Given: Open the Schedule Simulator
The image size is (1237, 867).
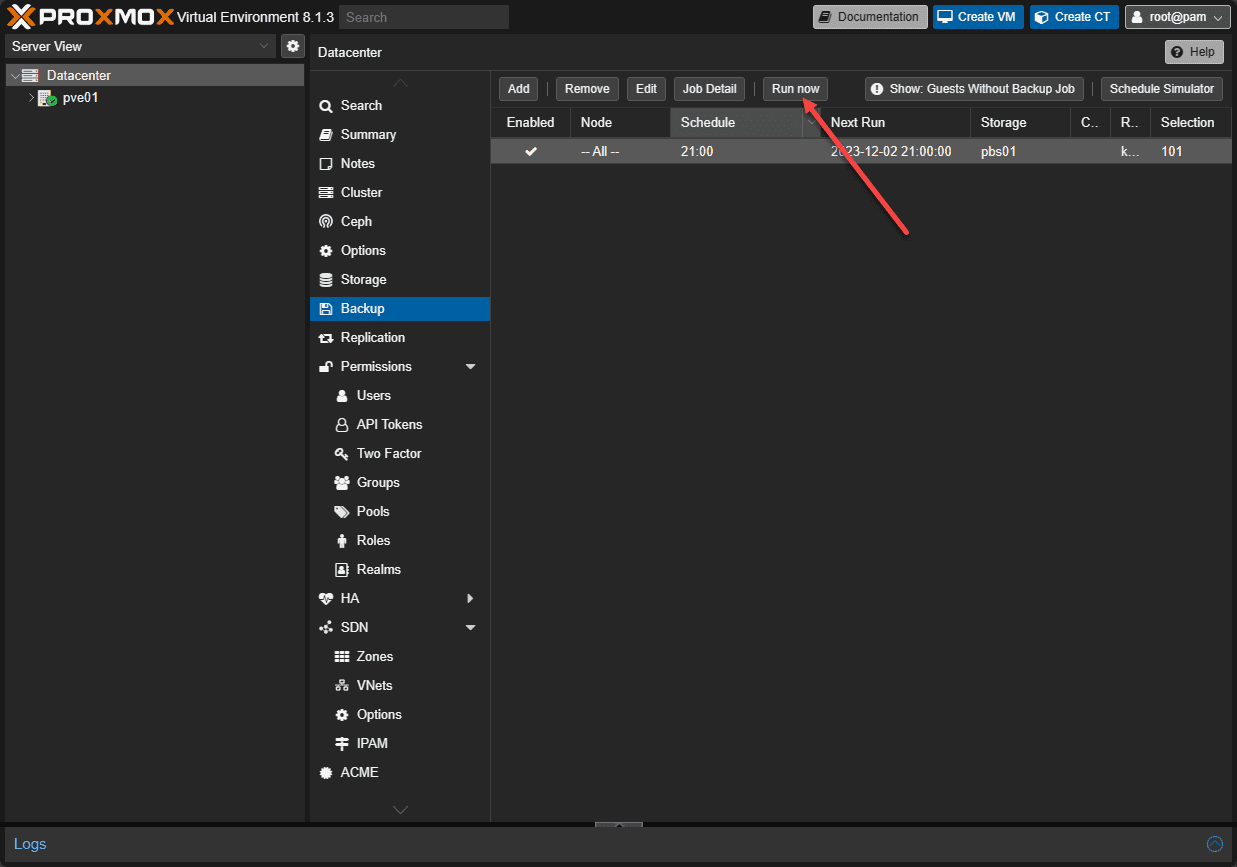Looking at the screenshot, I should pyautogui.click(x=1161, y=89).
